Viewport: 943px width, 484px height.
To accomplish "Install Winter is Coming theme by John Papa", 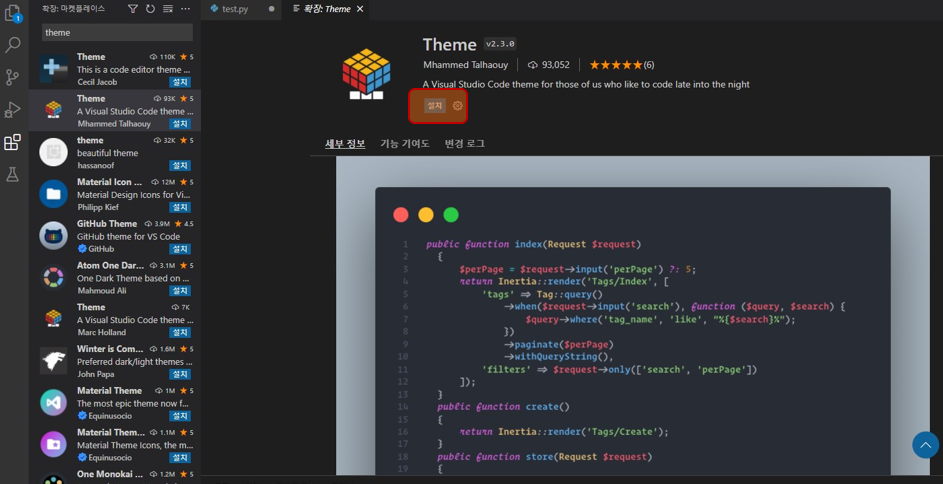I will pyautogui.click(x=180, y=375).
